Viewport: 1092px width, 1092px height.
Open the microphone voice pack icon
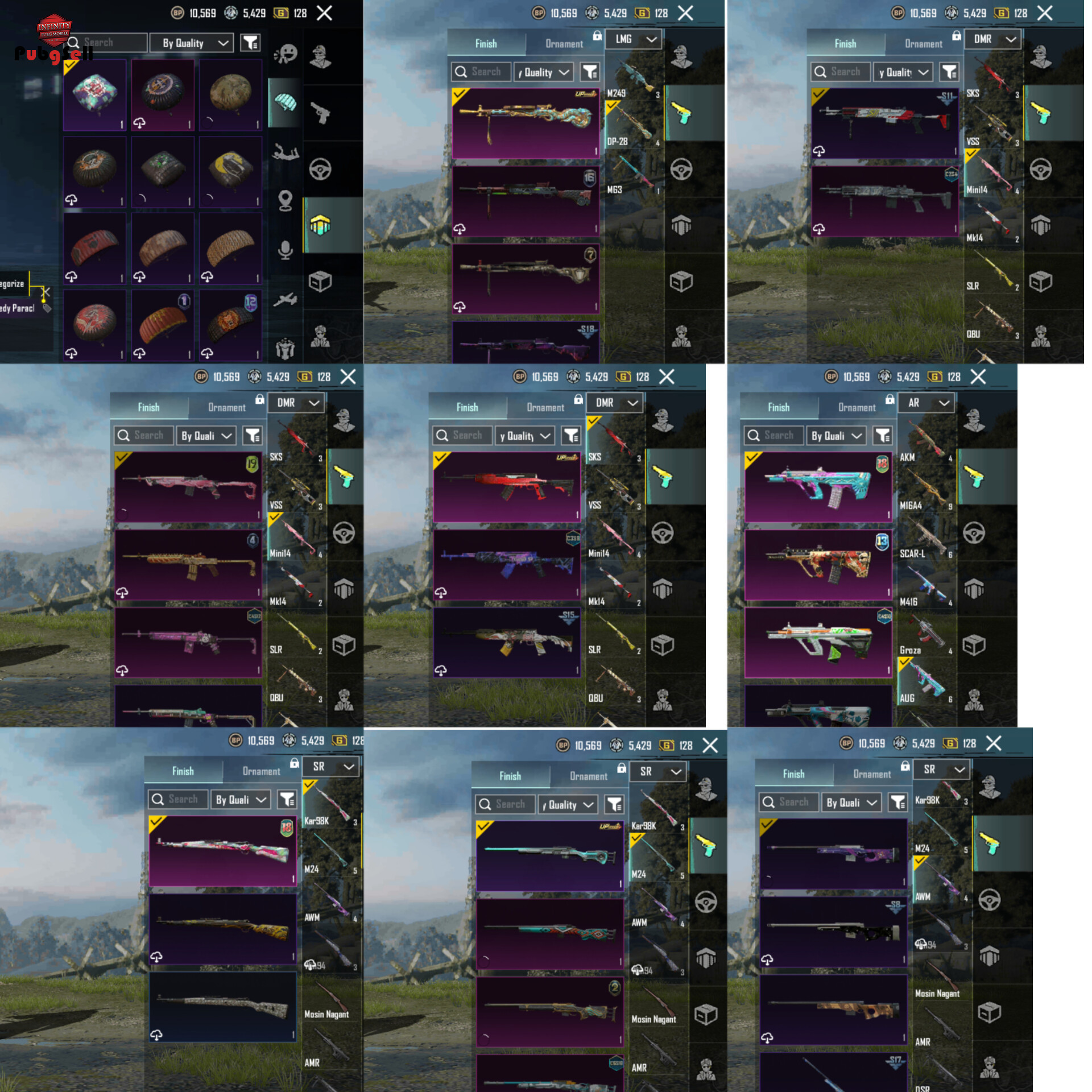(x=286, y=250)
